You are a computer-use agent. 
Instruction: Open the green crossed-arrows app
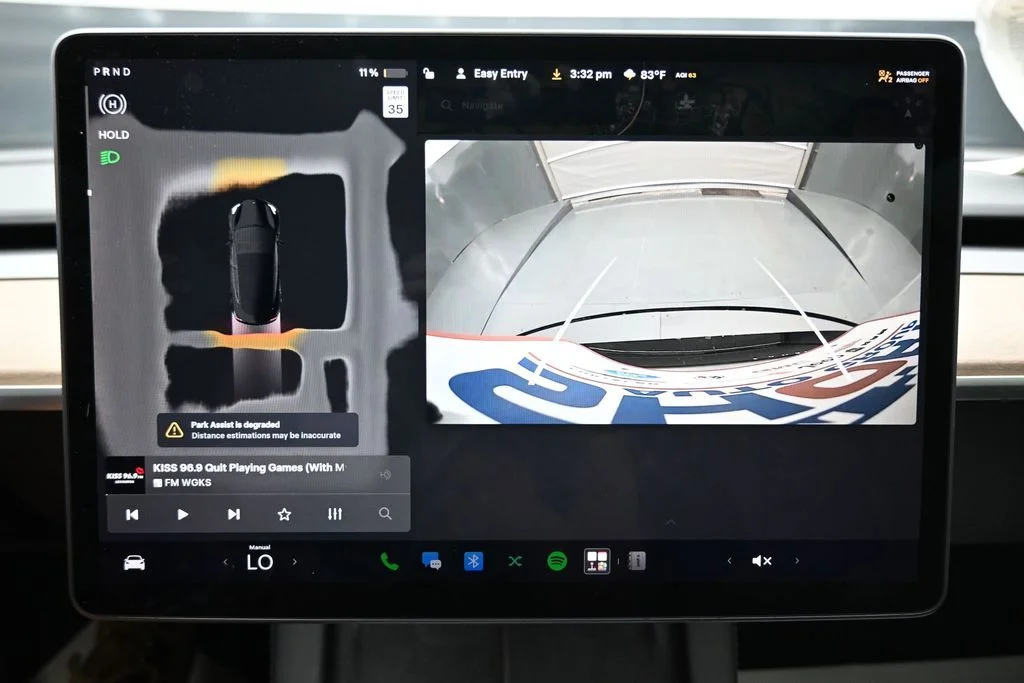click(515, 561)
